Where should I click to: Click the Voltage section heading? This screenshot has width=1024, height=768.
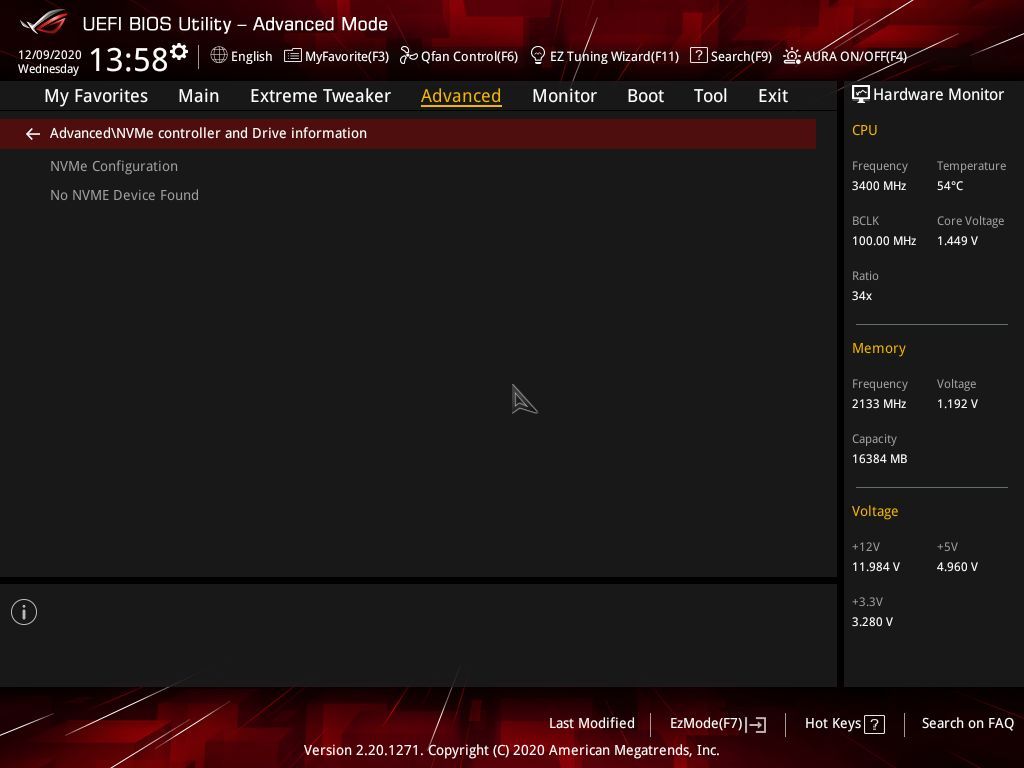(x=875, y=511)
